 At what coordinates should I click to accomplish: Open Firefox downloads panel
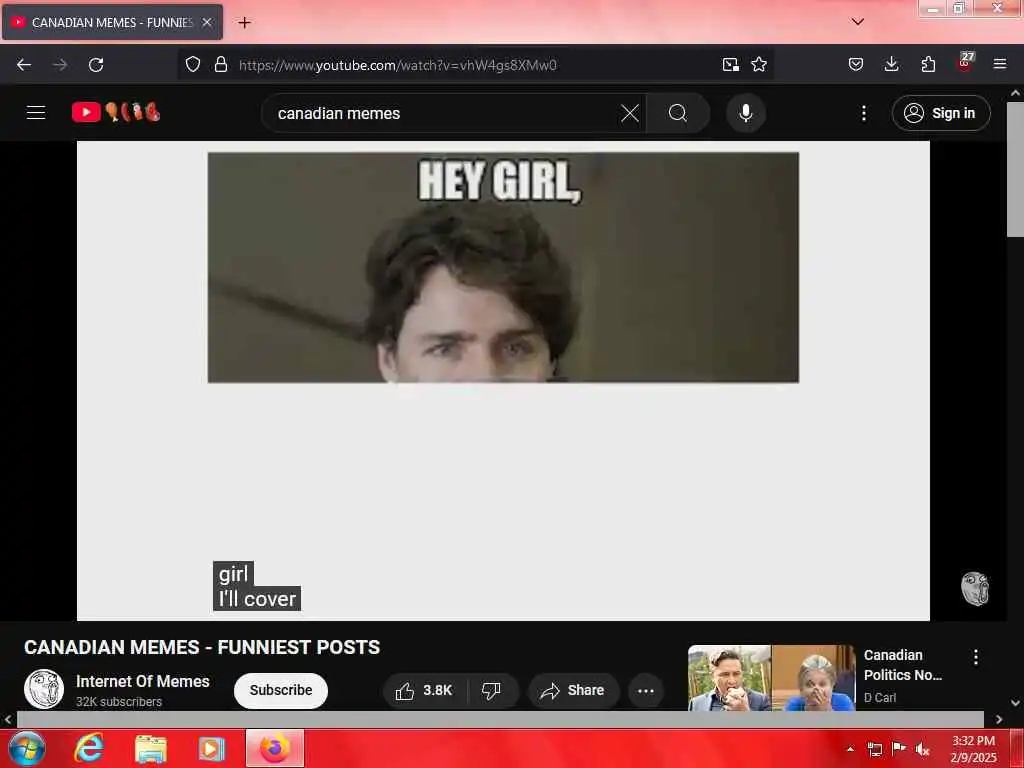(x=891, y=64)
